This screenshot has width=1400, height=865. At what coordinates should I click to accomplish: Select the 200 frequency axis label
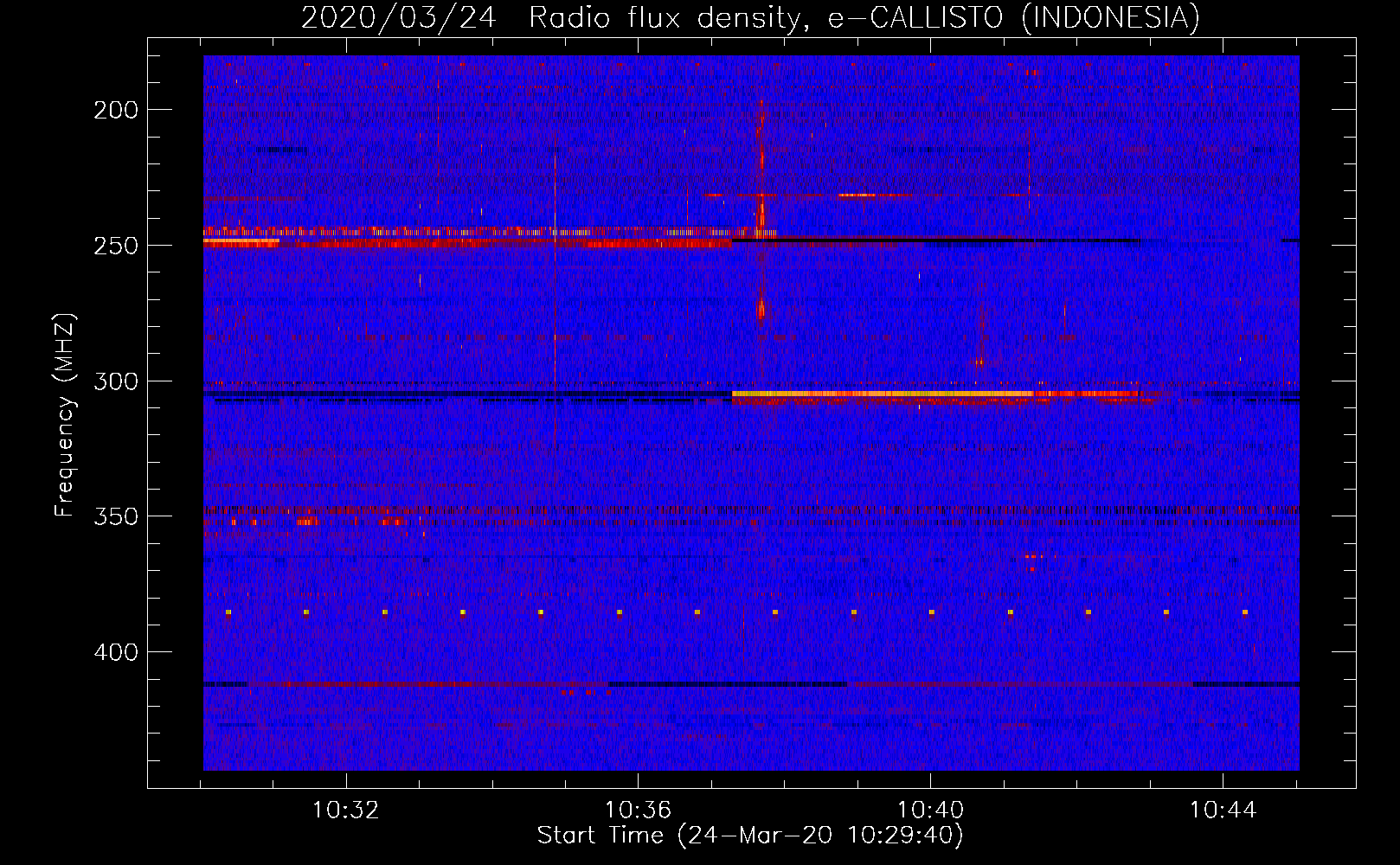tap(116, 110)
